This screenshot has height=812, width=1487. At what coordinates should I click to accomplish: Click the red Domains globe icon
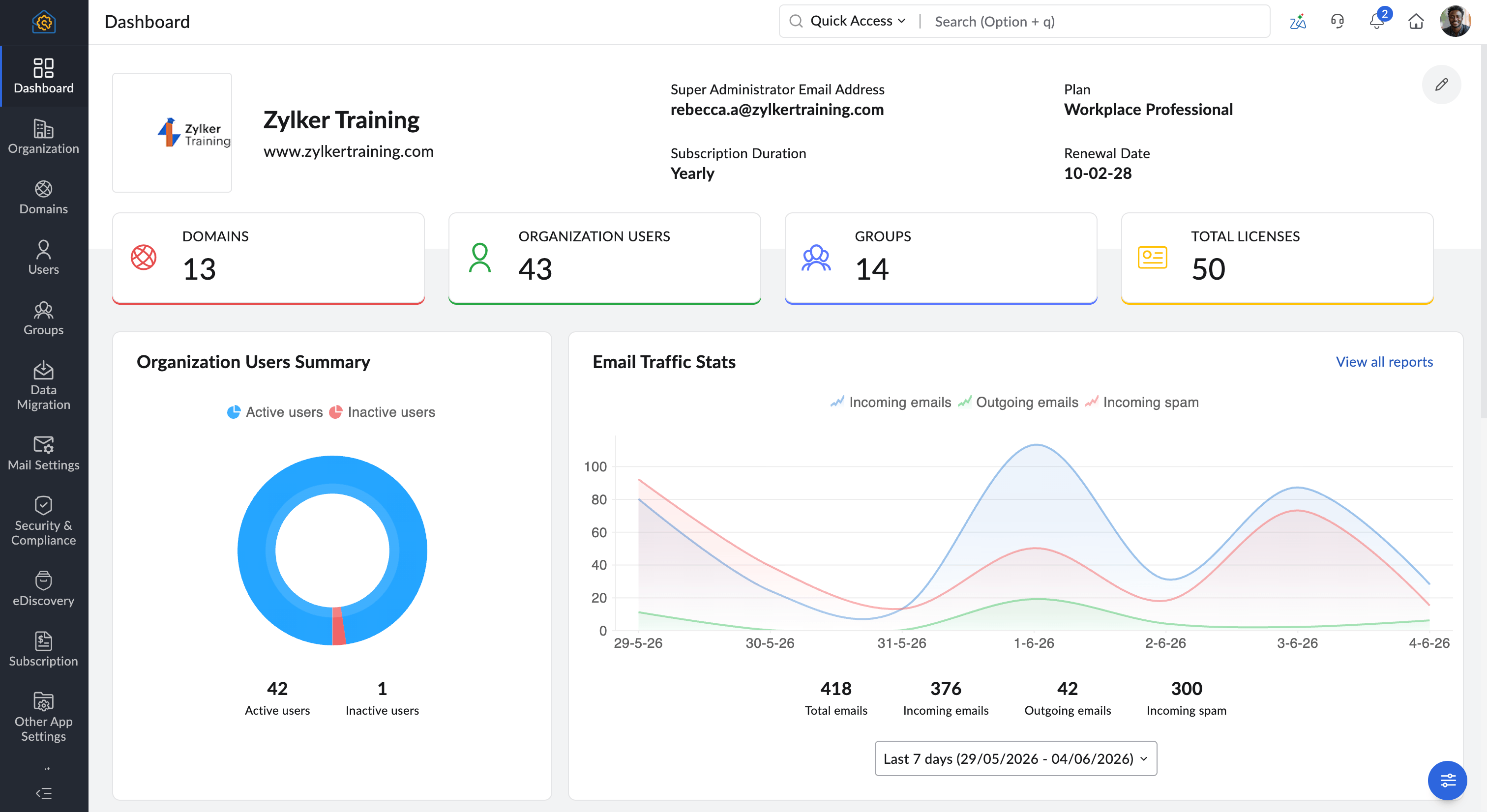click(x=144, y=258)
